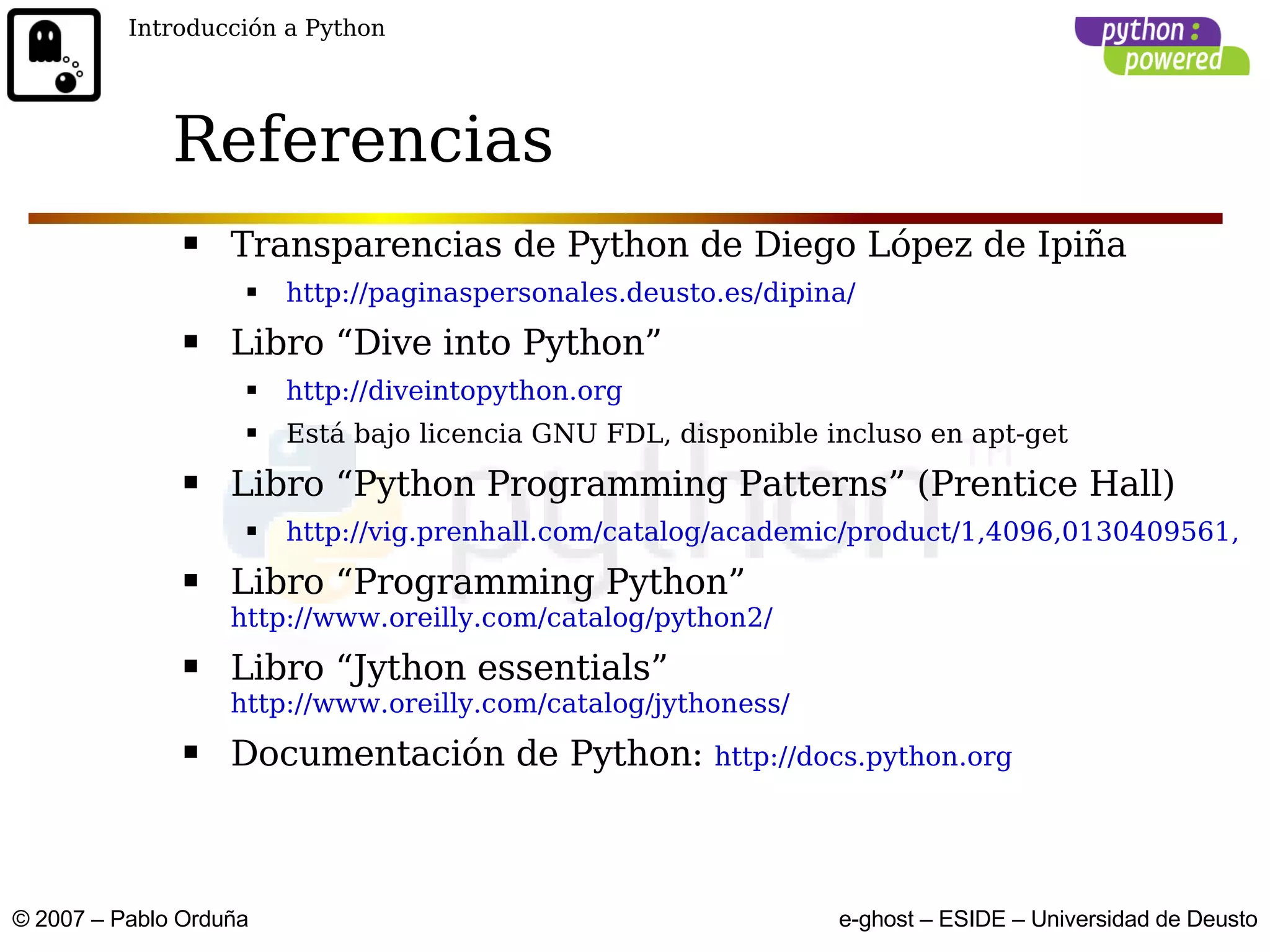The height and width of the screenshot is (952, 1270).
Task: Click the e-ghost ghost logo icon
Action: click(54, 55)
